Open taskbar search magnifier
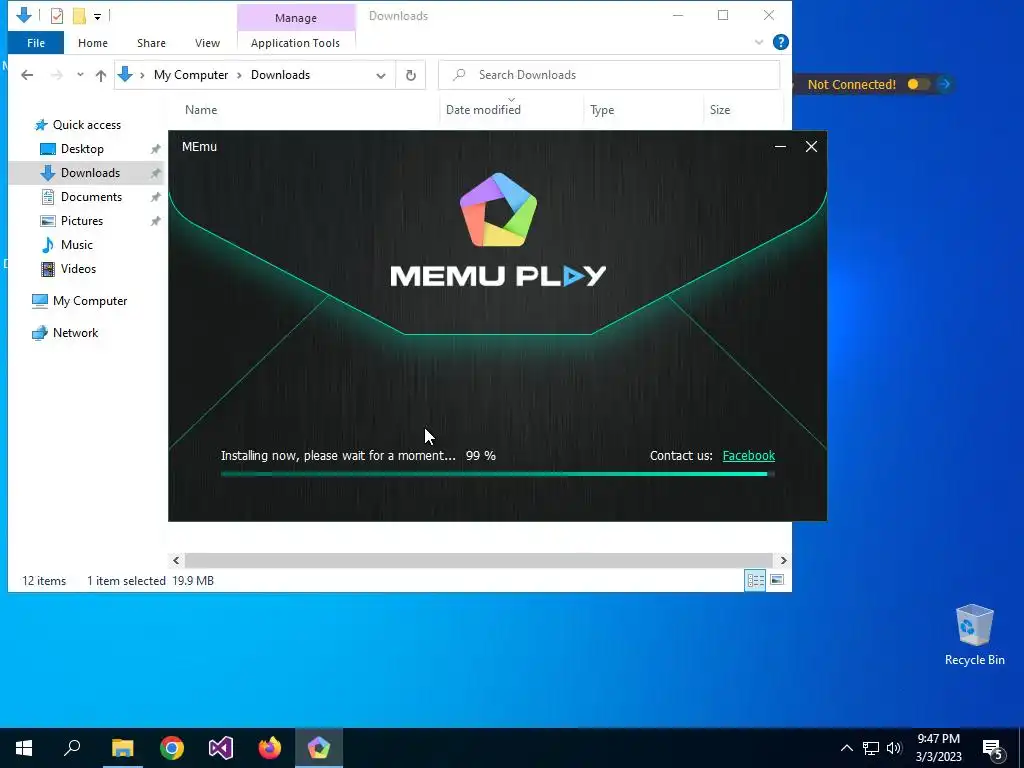 point(72,748)
